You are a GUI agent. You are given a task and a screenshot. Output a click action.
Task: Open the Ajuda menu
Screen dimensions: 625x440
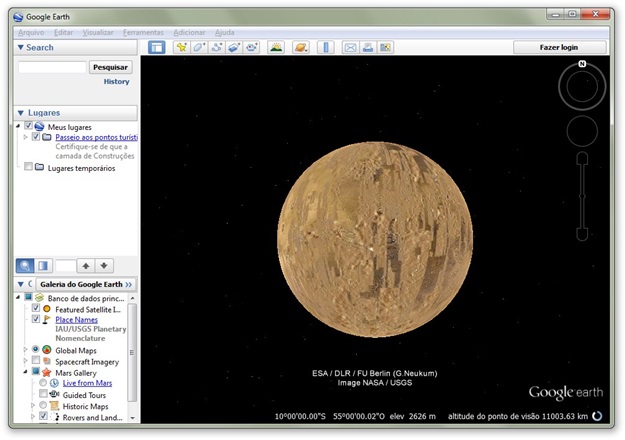point(225,32)
